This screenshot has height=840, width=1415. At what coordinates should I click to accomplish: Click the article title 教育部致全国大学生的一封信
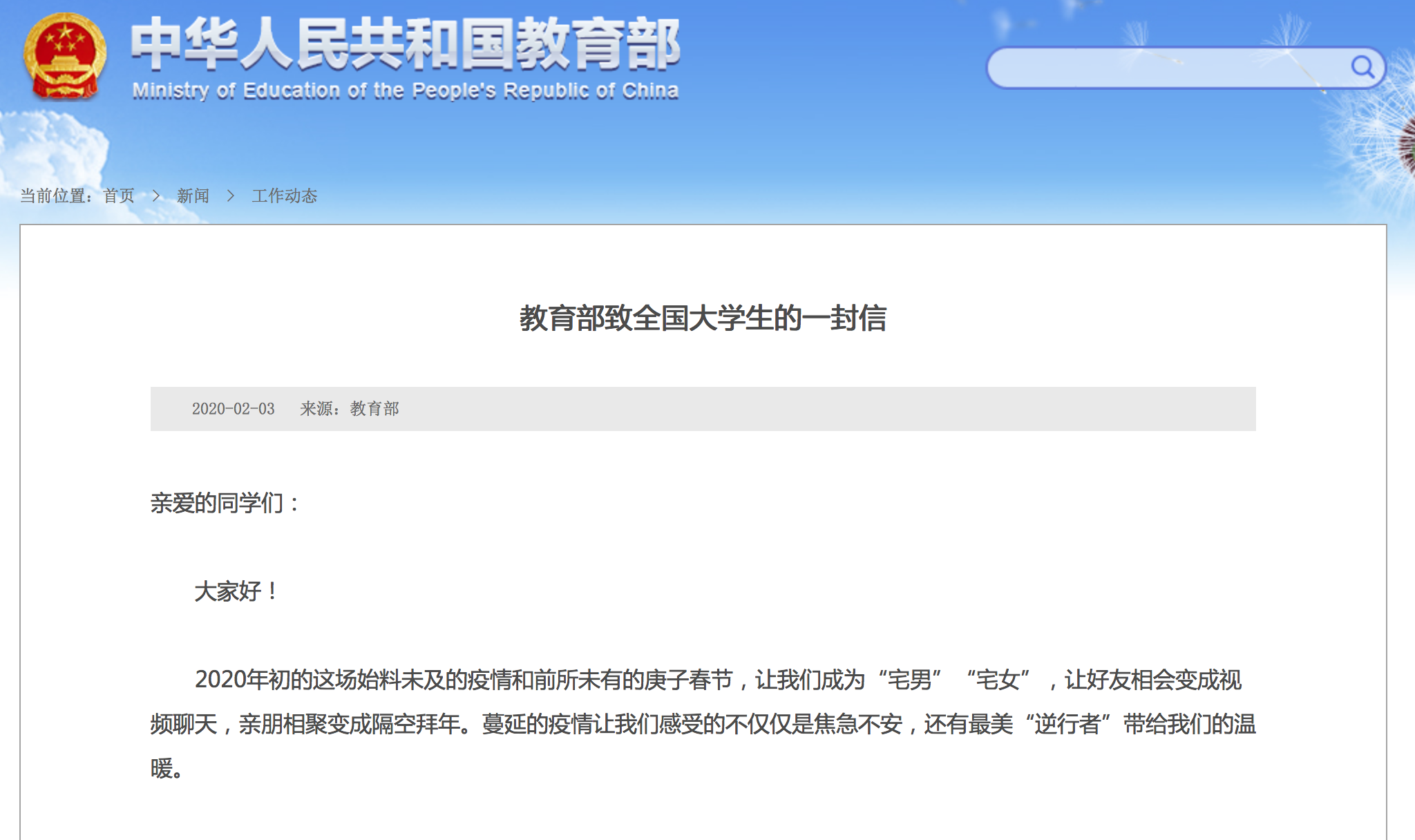click(x=703, y=318)
